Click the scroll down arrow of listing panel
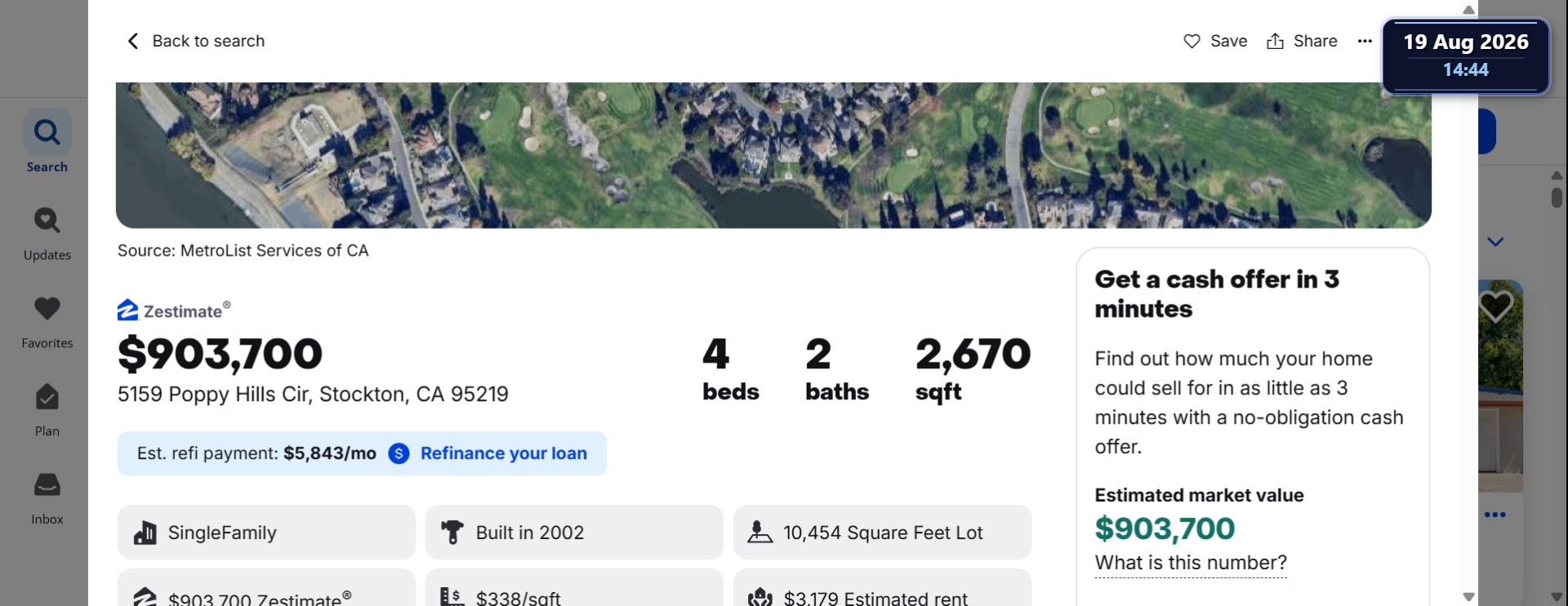 click(x=1468, y=597)
